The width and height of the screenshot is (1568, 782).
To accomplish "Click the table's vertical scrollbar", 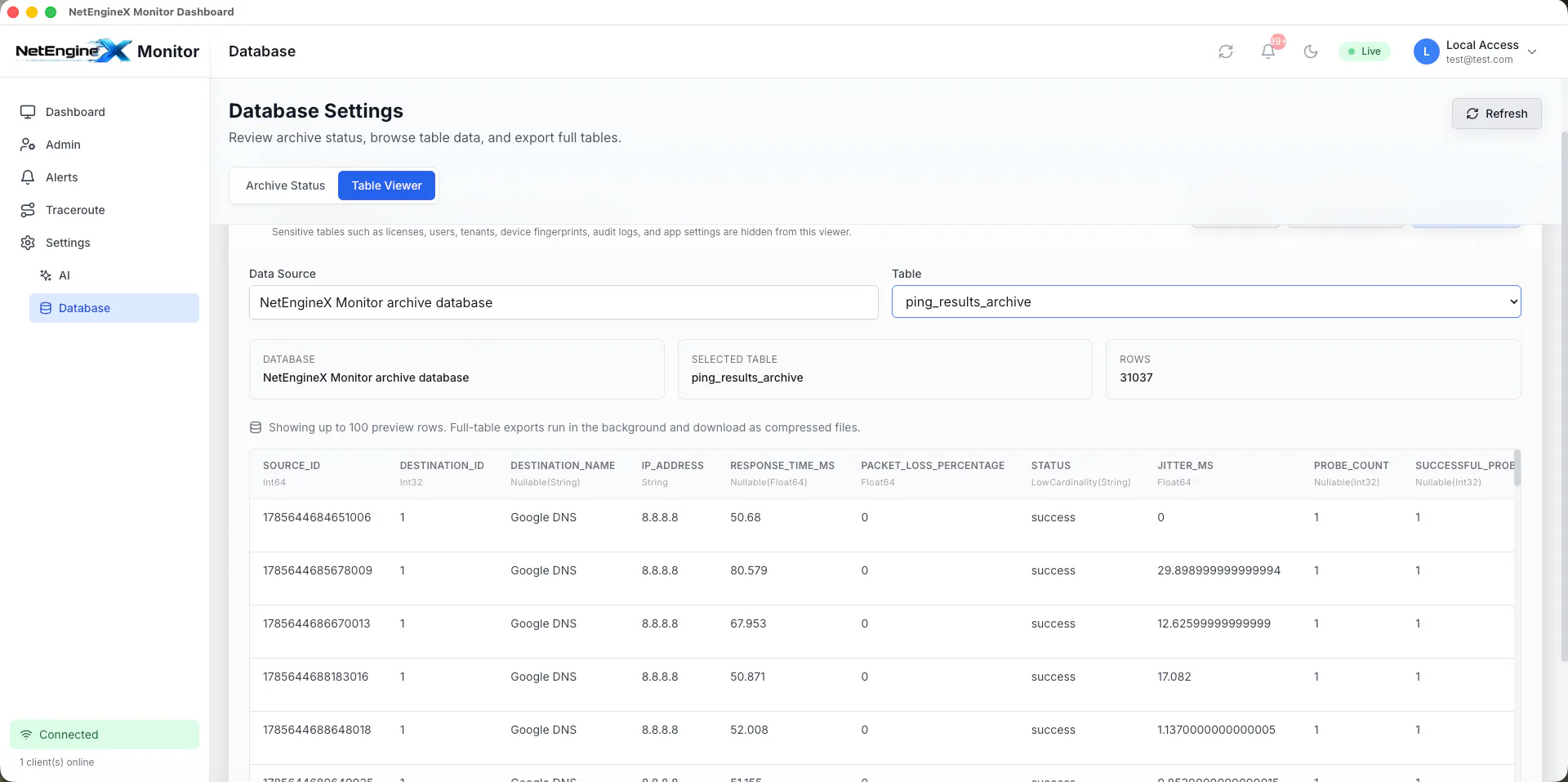I will [1517, 467].
